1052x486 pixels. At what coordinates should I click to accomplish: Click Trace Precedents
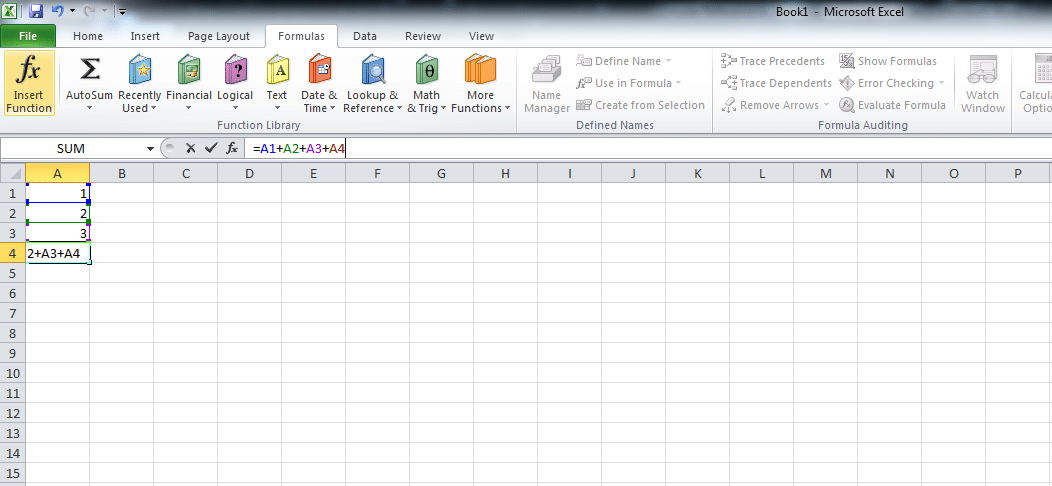[x=773, y=61]
